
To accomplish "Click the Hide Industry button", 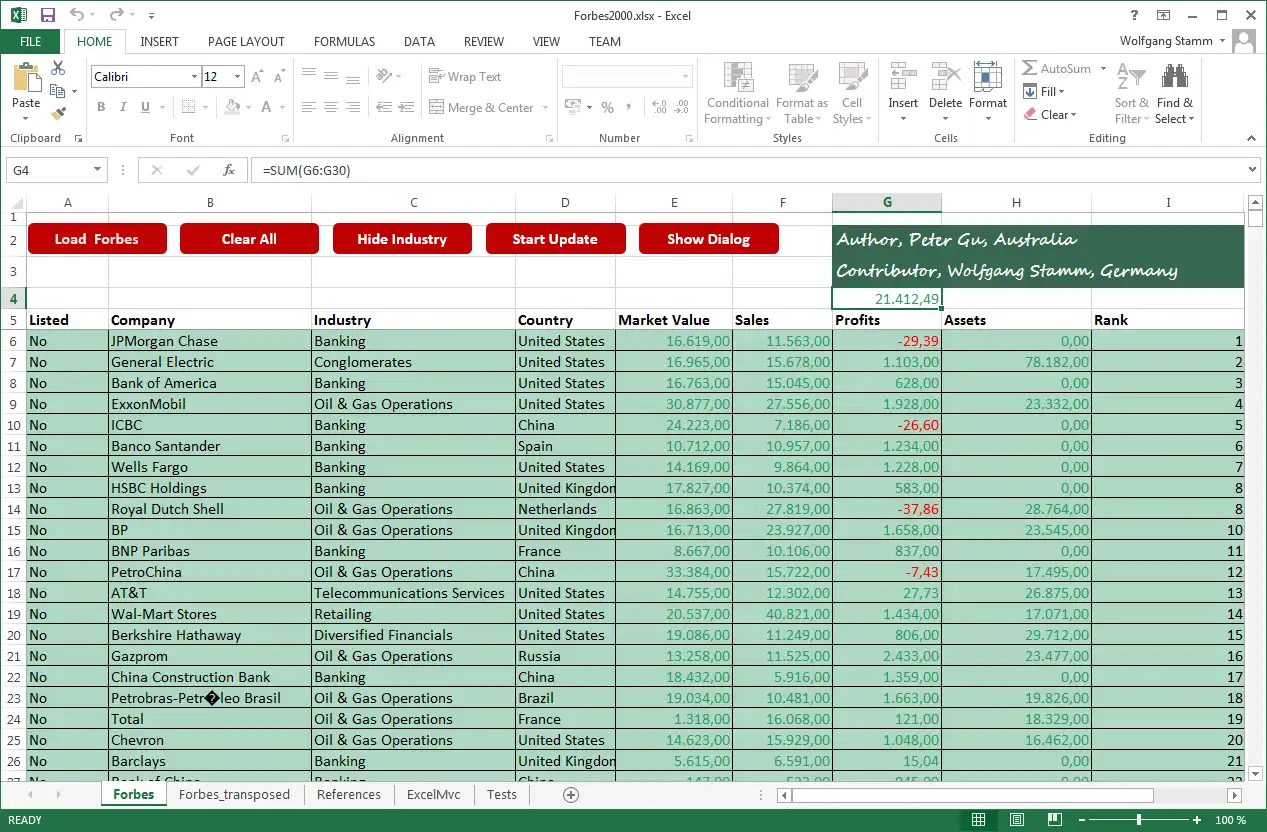I will point(402,239).
